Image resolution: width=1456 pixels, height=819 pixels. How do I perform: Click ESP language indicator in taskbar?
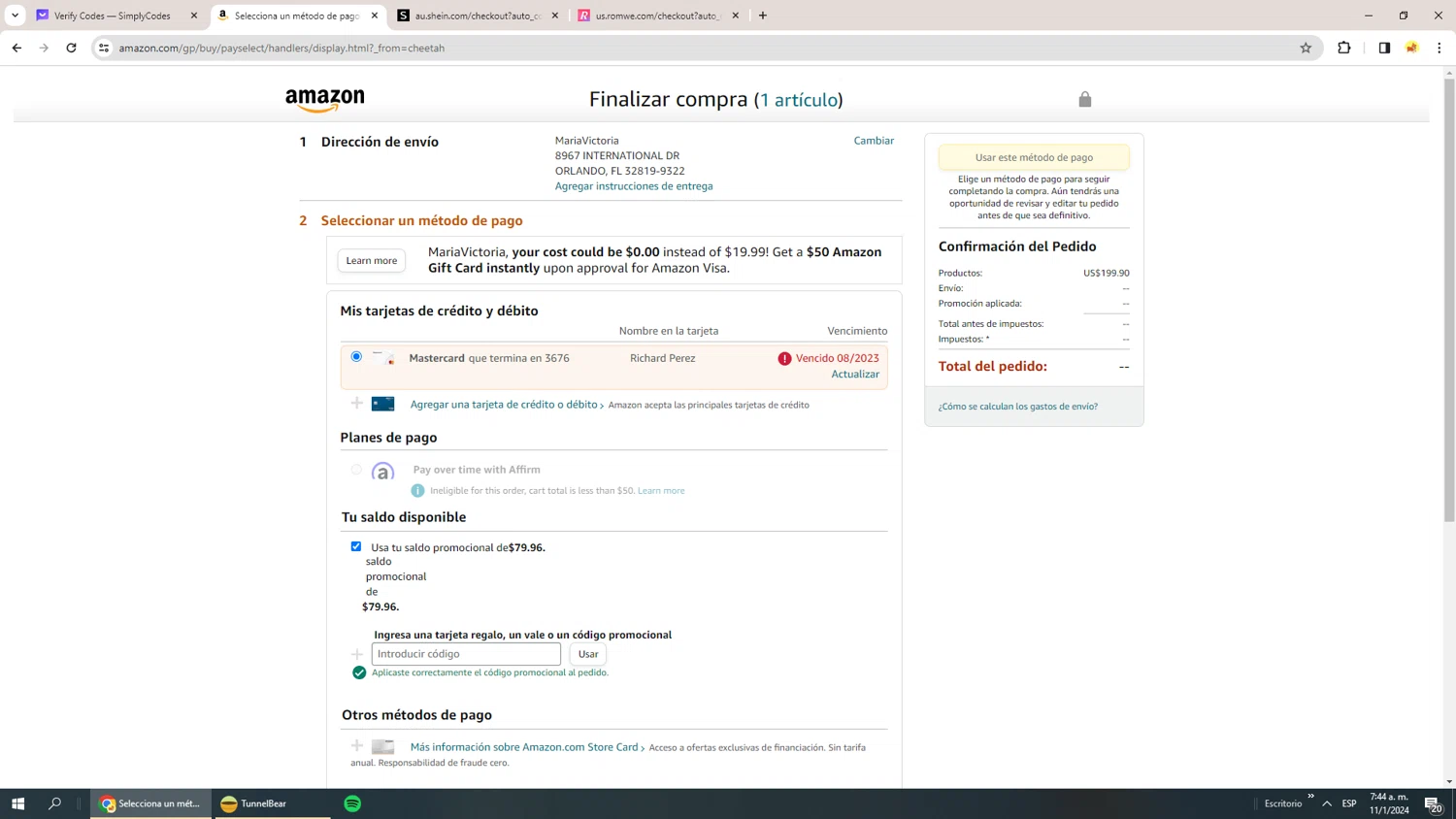coord(1349,803)
